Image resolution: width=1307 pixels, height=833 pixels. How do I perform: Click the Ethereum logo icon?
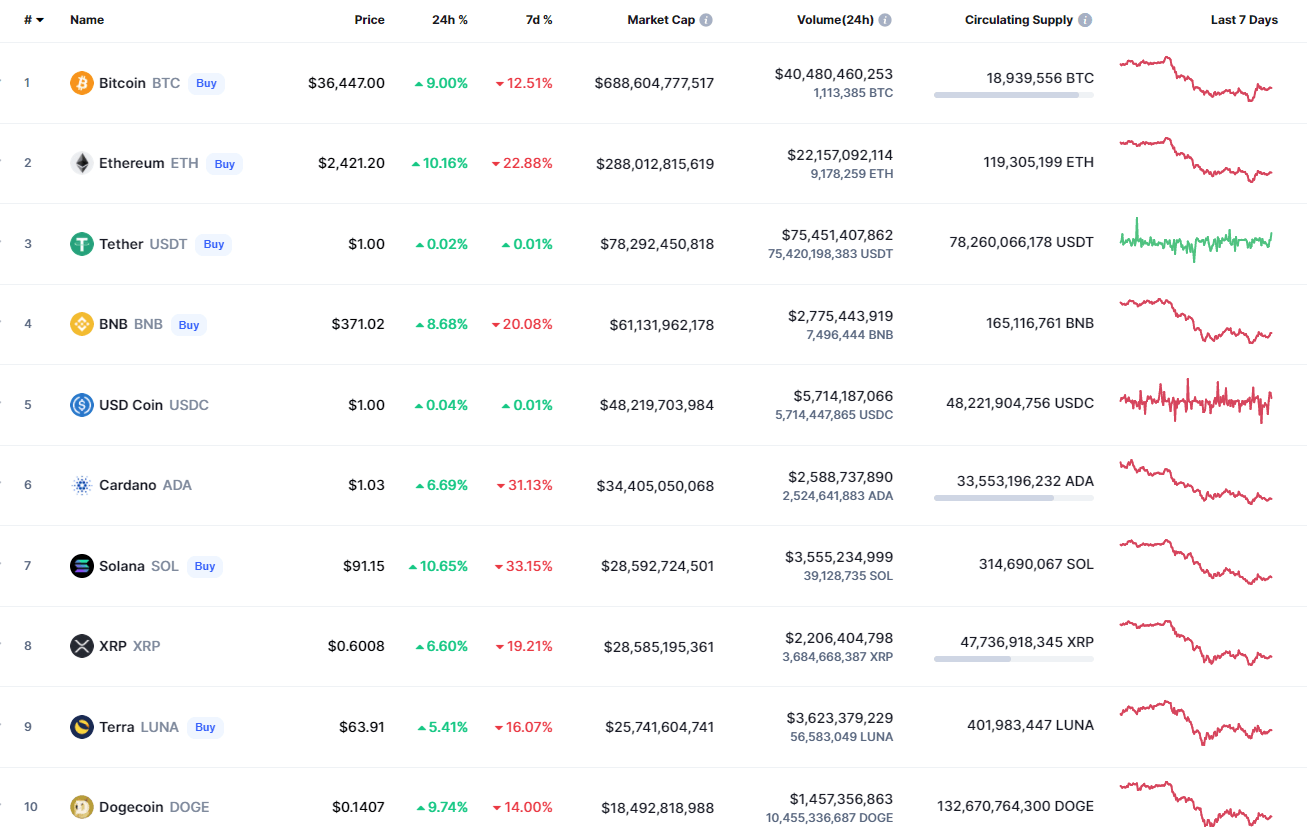82,163
